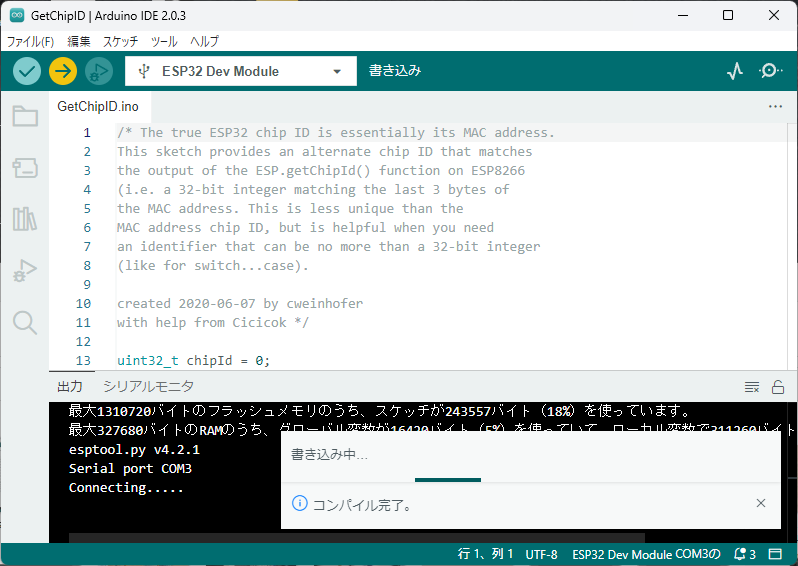
Task: Toggle the output panel lock icon
Action: click(x=778, y=387)
